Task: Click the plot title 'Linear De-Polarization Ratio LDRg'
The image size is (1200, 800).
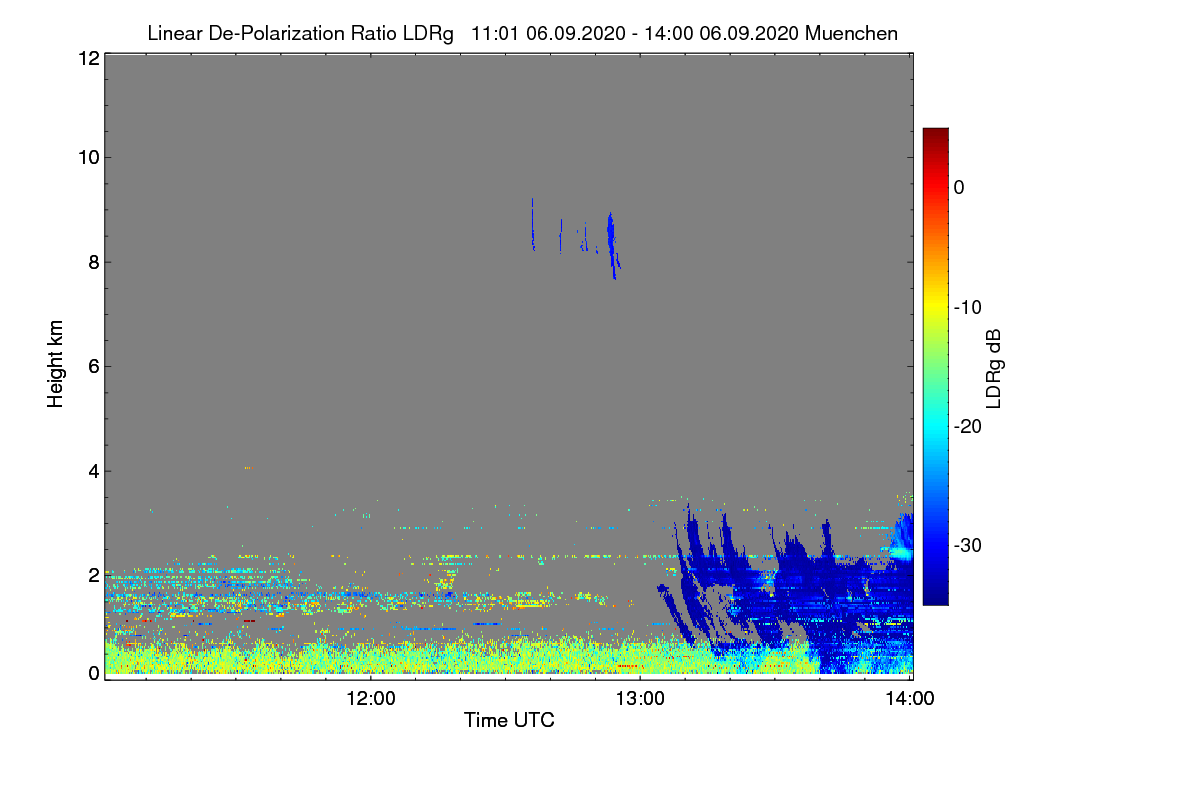Action: point(300,34)
